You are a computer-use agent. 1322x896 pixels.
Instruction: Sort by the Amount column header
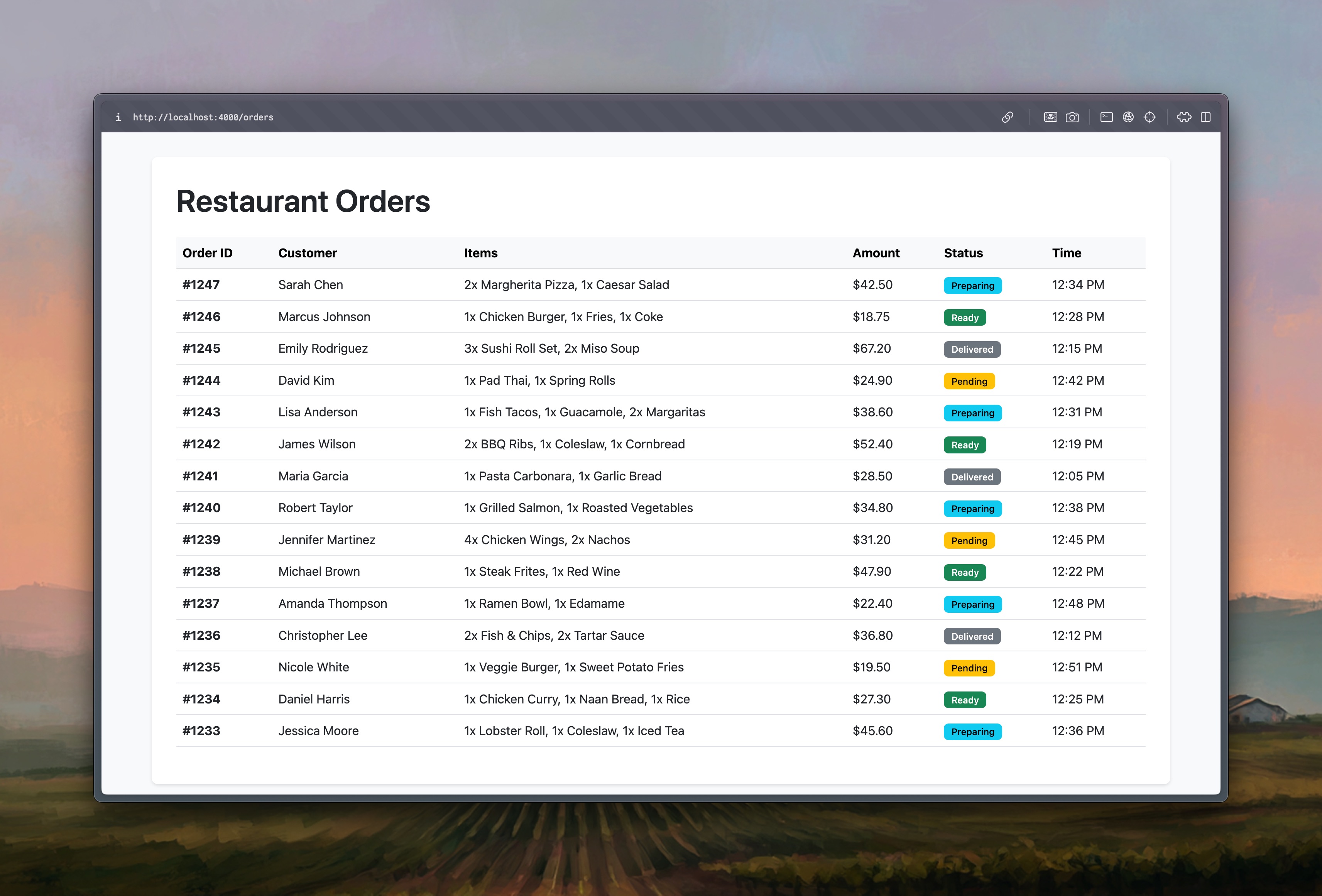(x=876, y=253)
